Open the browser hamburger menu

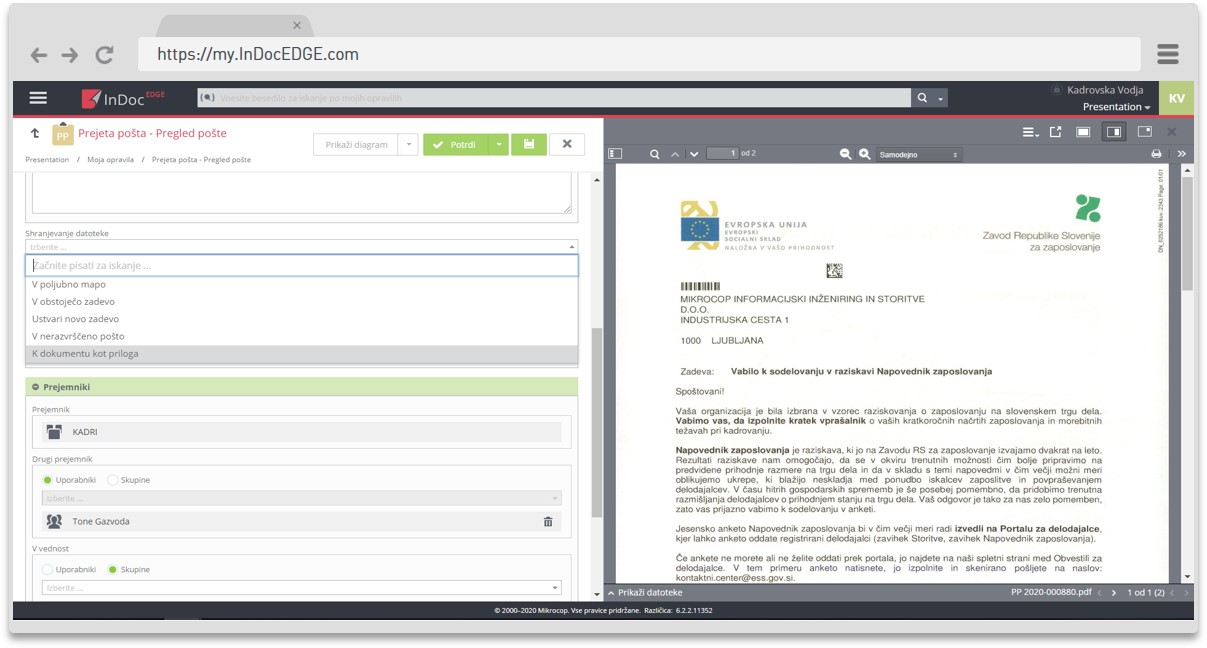click(x=1167, y=54)
